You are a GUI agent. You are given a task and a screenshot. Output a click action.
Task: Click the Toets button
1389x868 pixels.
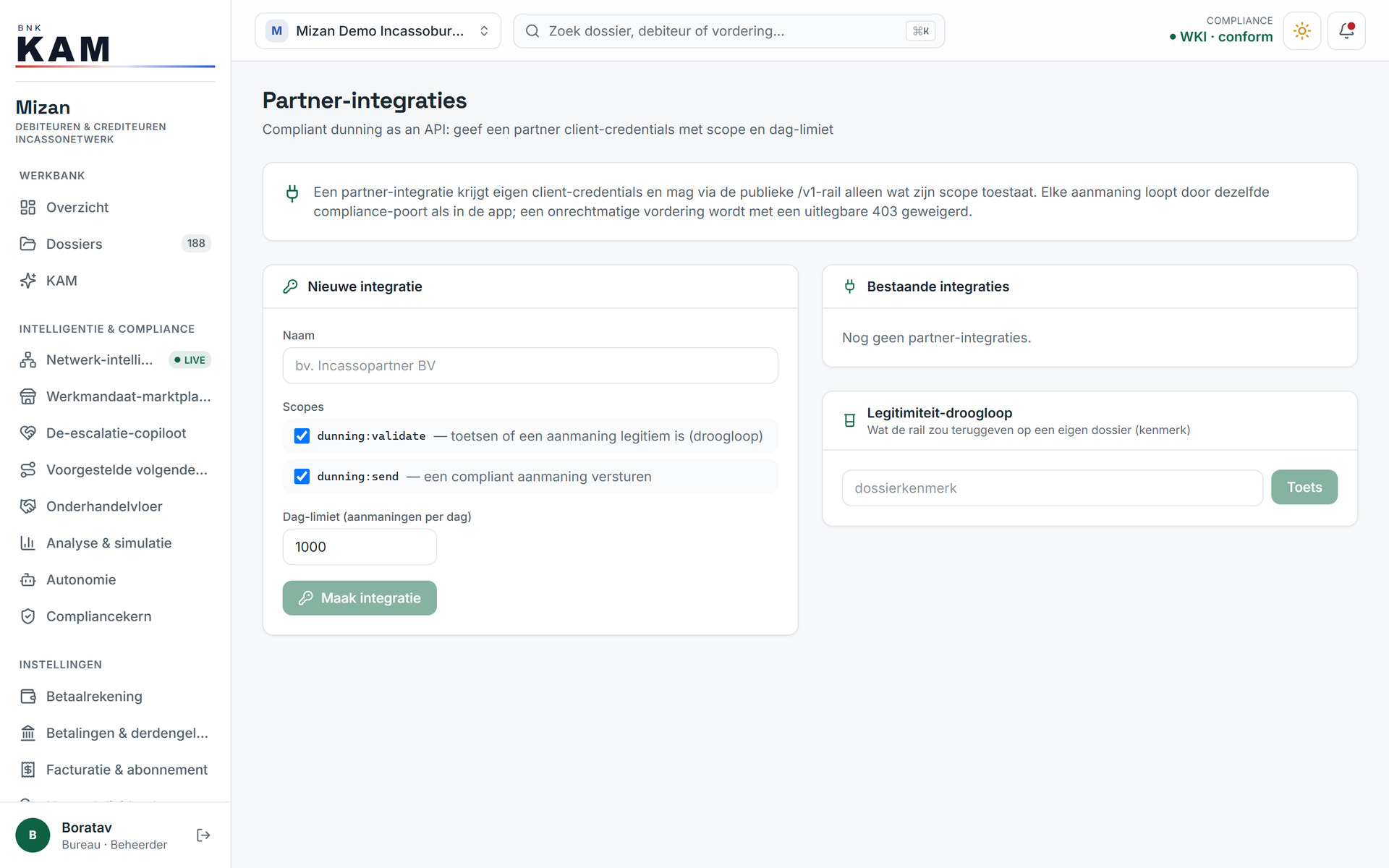1304,488
